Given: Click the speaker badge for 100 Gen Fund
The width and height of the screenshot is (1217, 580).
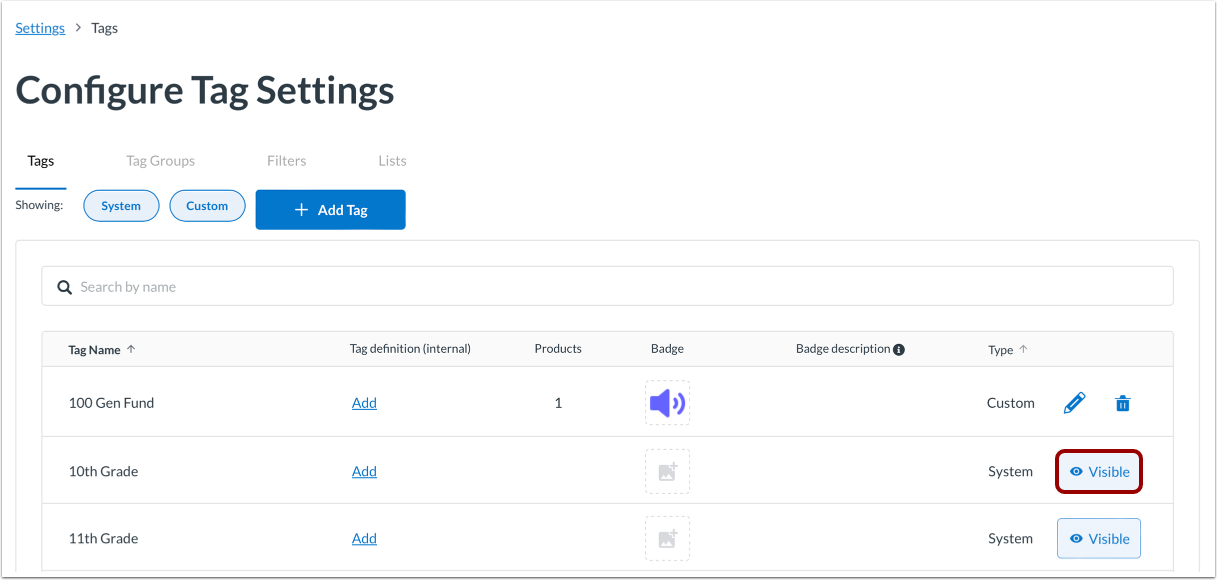Looking at the screenshot, I should [667, 403].
